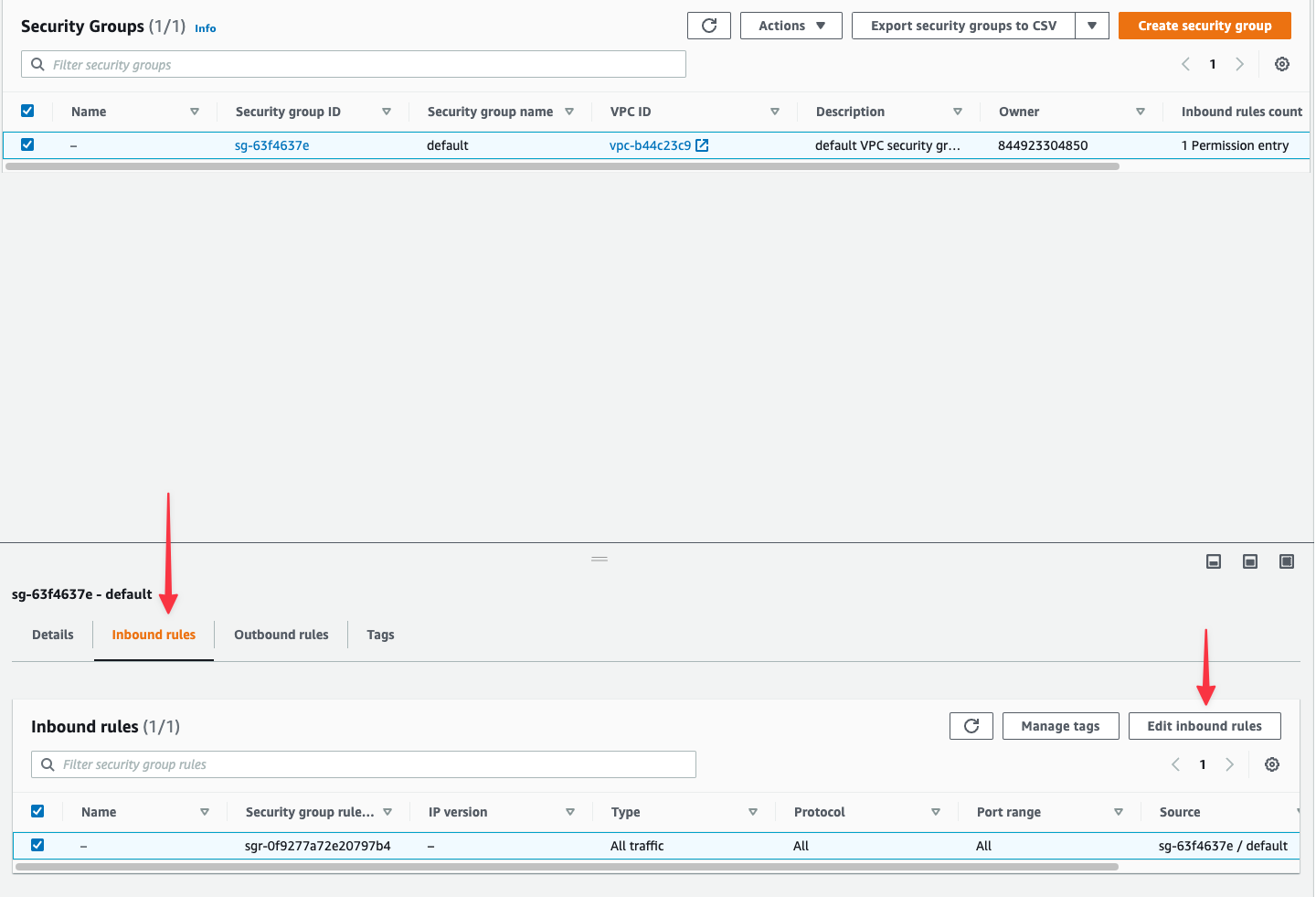1316x897 pixels.
Task: Uncheck the inbound rule sgr-0f9277a72e20797b4 checkbox
Action: 37,845
